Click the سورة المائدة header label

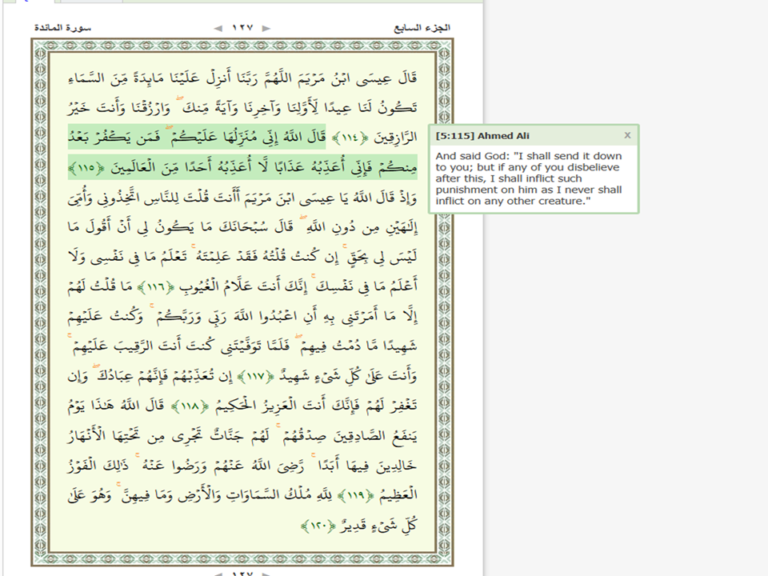63,27
